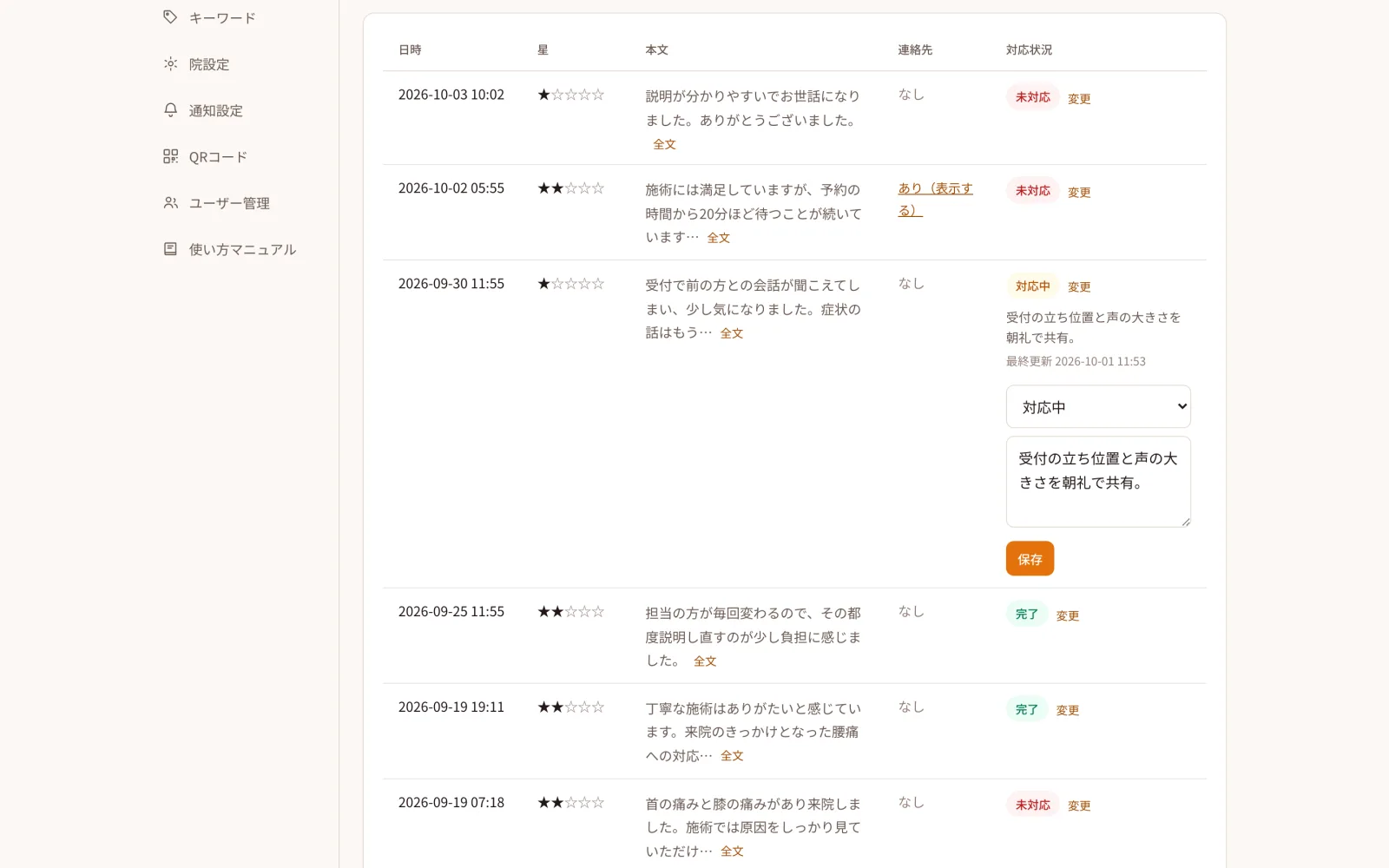This screenshot has width=1389, height=868.
Task: Click the 未対応 badge in the 2026-10-02 row
Action: click(1032, 191)
